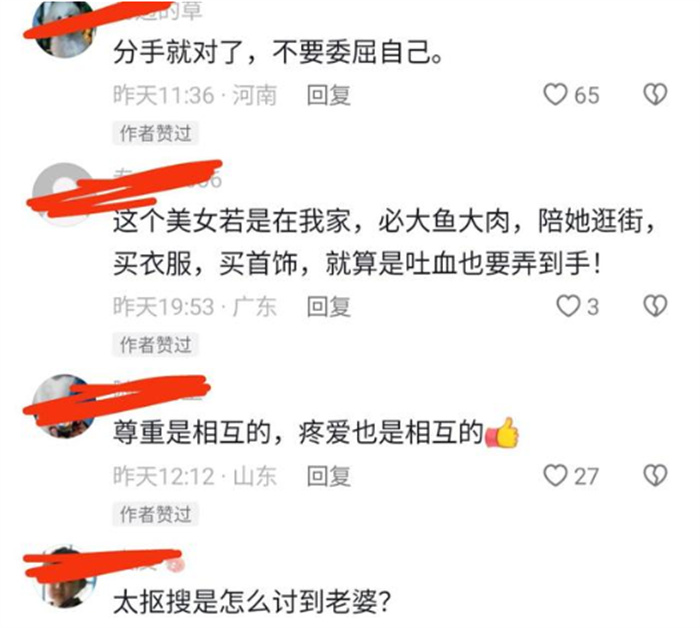The image size is (700, 628).
Task: Like the Henan comment with 65 likes
Action: coord(555,95)
